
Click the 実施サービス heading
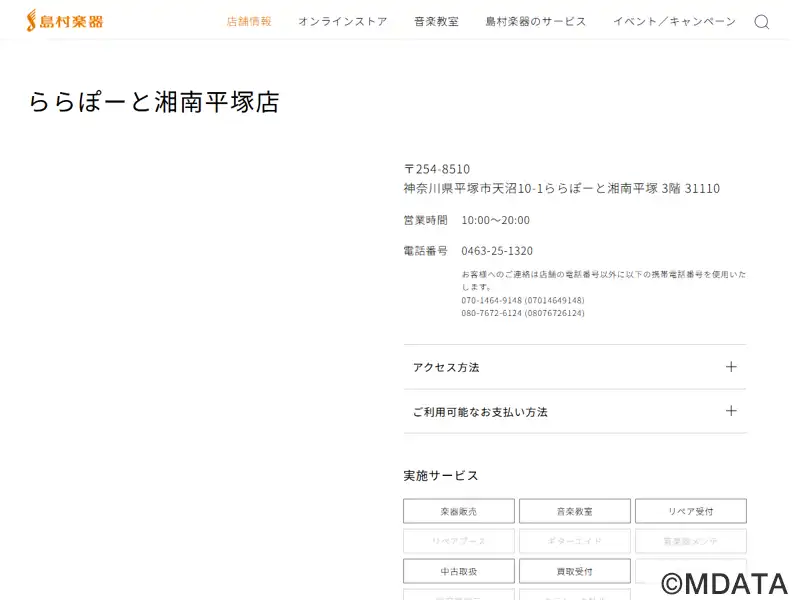click(441, 476)
